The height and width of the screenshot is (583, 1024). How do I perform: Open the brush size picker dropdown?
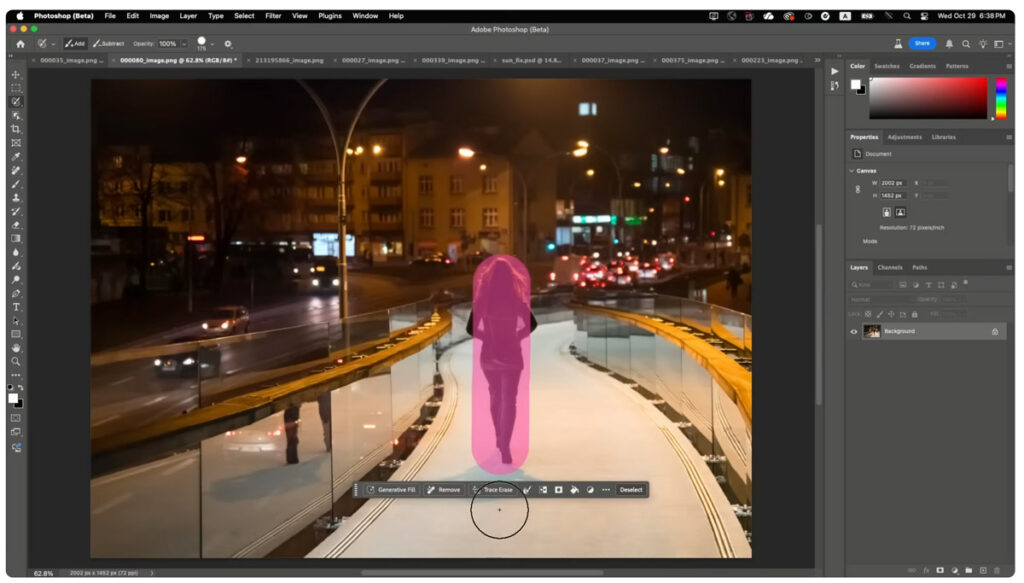pos(213,44)
